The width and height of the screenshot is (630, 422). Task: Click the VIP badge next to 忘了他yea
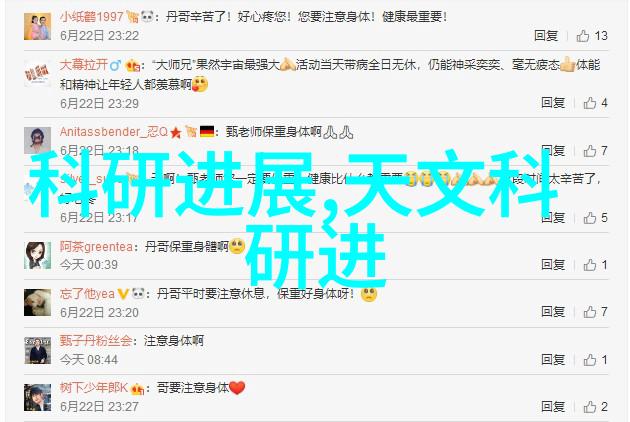pyautogui.click(x=123, y=294)
